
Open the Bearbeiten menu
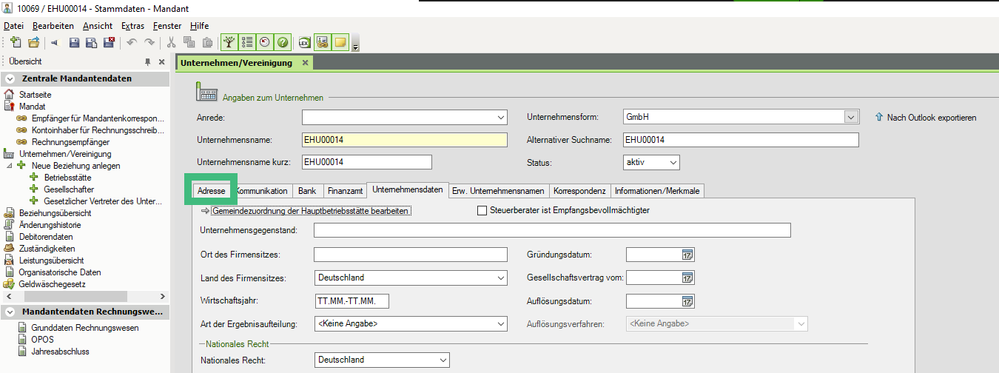pos(53,26)
